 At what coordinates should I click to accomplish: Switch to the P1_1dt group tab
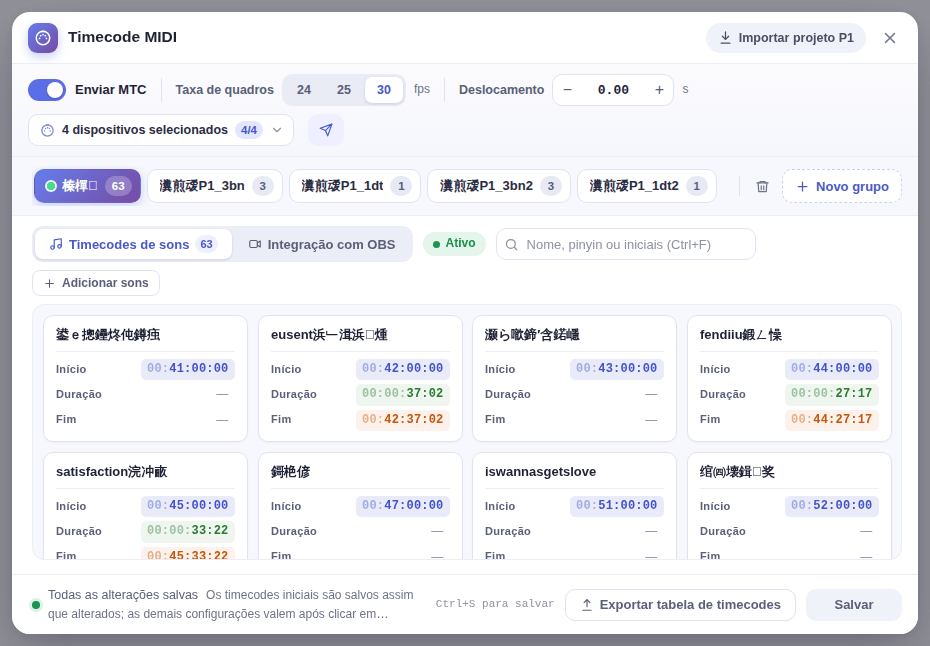click(355, 186)
